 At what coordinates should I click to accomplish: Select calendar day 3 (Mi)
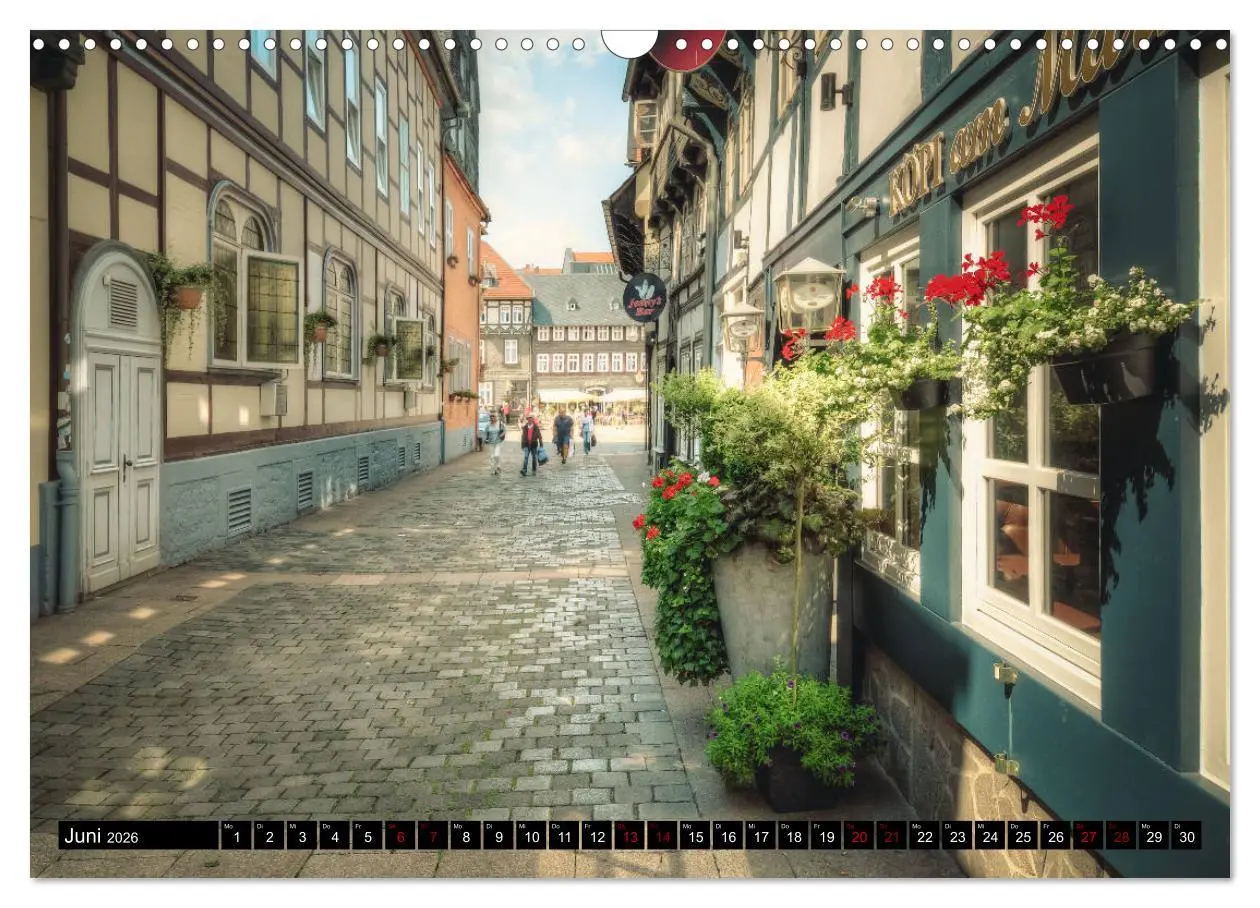[x=301, y=836]
